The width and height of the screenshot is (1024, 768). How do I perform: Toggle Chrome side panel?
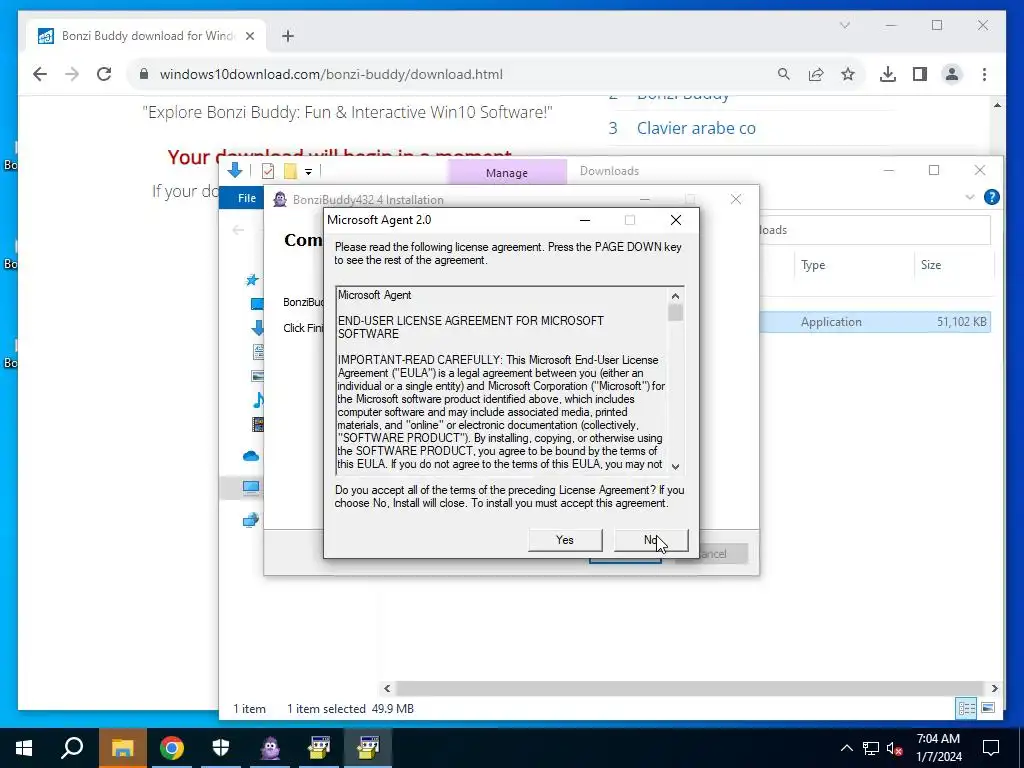(x=920, y=74)
